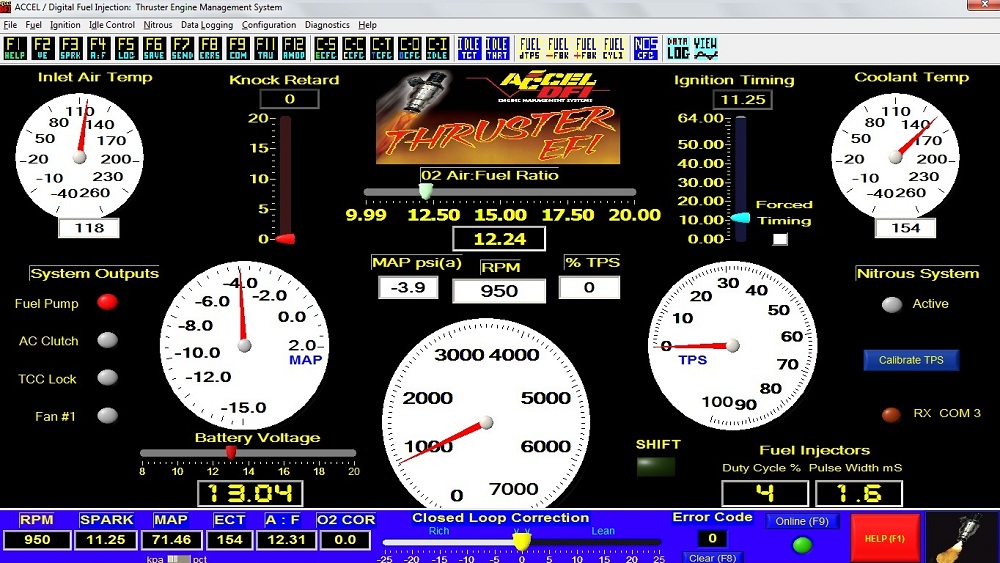The height and width of the screenshot is (563, 1000).
Task: Click the red HELP (F1) button
Action: pos(885,538)
